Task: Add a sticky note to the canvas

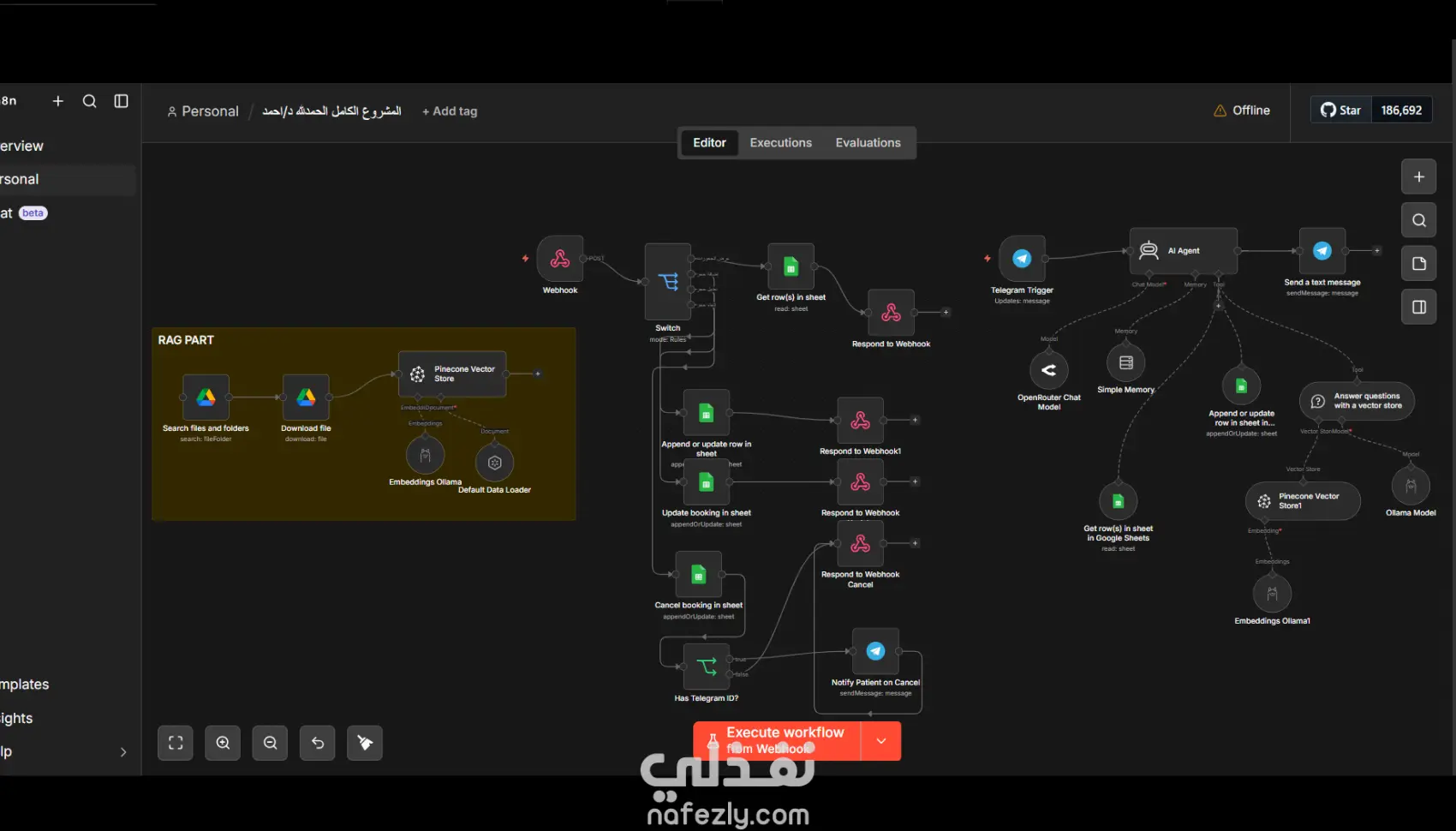Action: pyautogui.click(x=1419, y=263)
